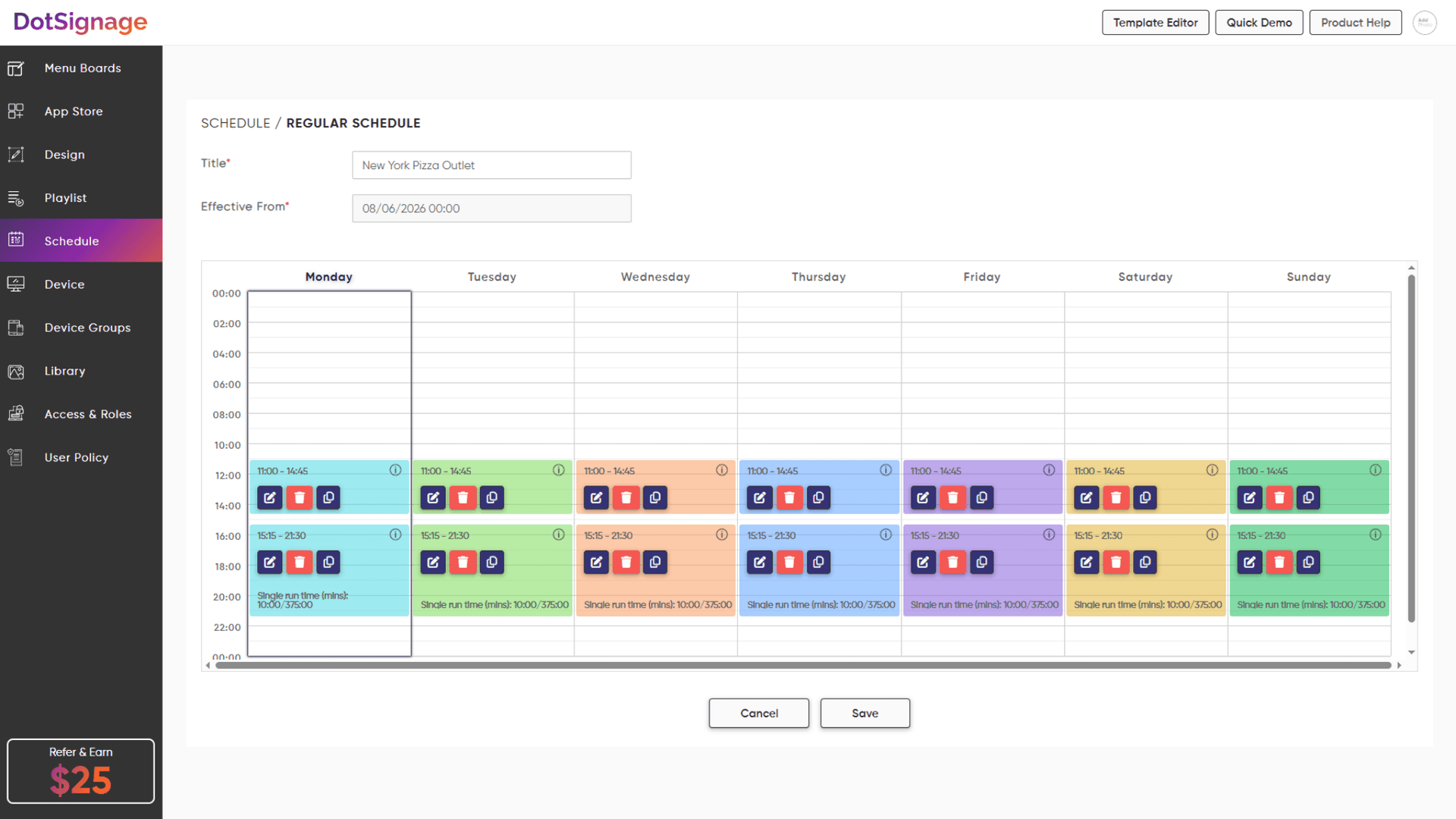Open Library from sidebar

81,371
